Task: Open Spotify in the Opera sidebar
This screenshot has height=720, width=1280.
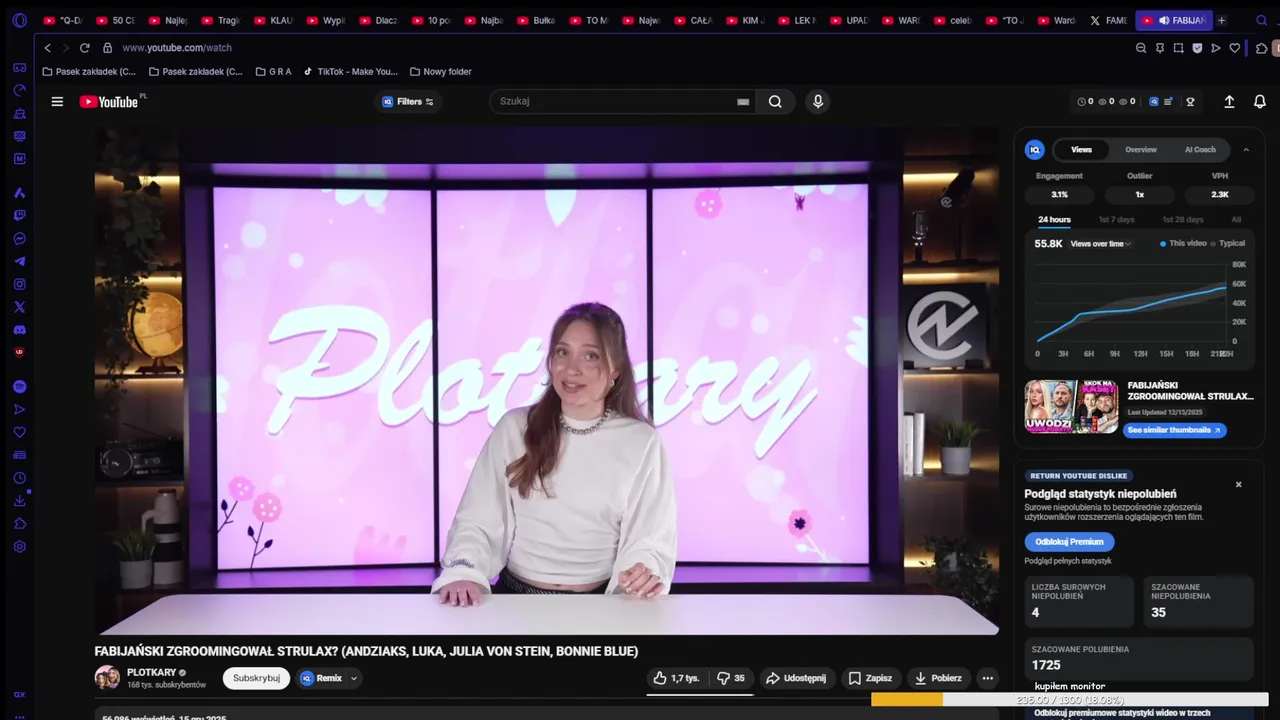Action: 19,386
